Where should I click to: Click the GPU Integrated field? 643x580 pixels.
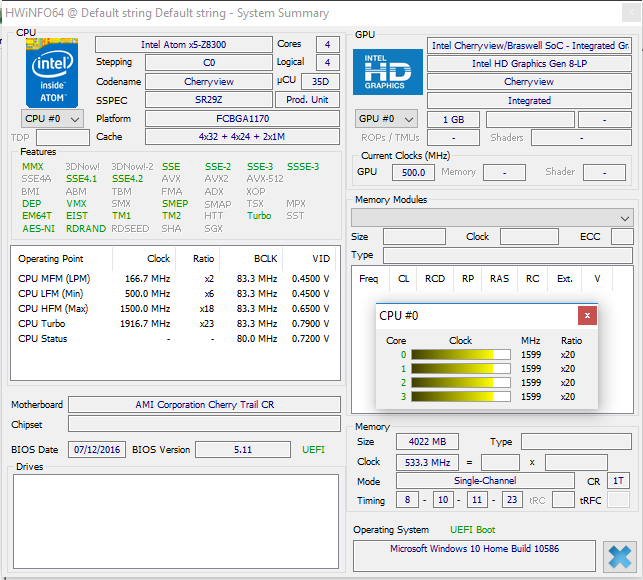(529, 100)
